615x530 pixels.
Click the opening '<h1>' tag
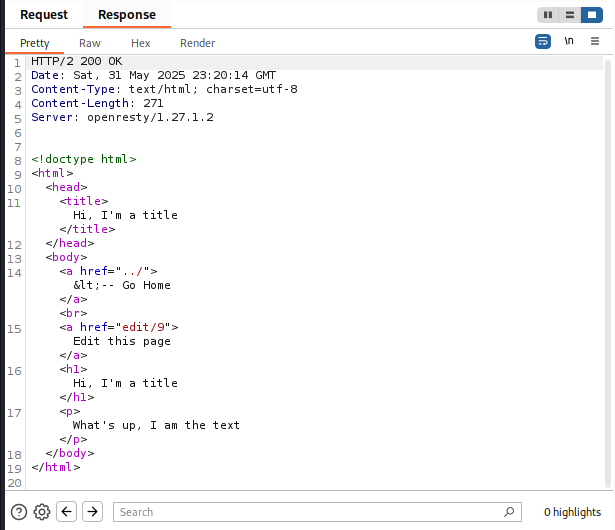coord(73,369)
